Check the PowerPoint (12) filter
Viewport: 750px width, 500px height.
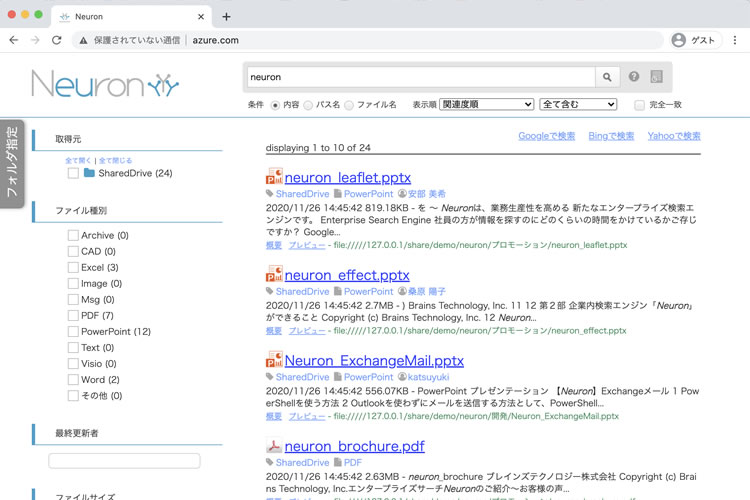click(x=73, y=332)
